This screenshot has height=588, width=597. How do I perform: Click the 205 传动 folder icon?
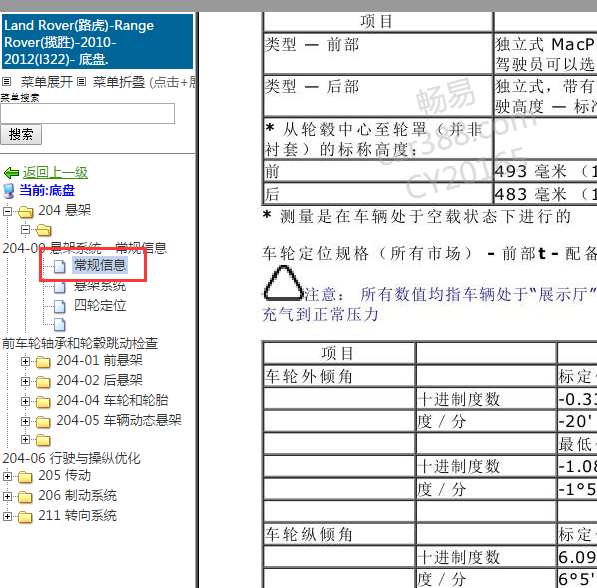tap(26, 477)
